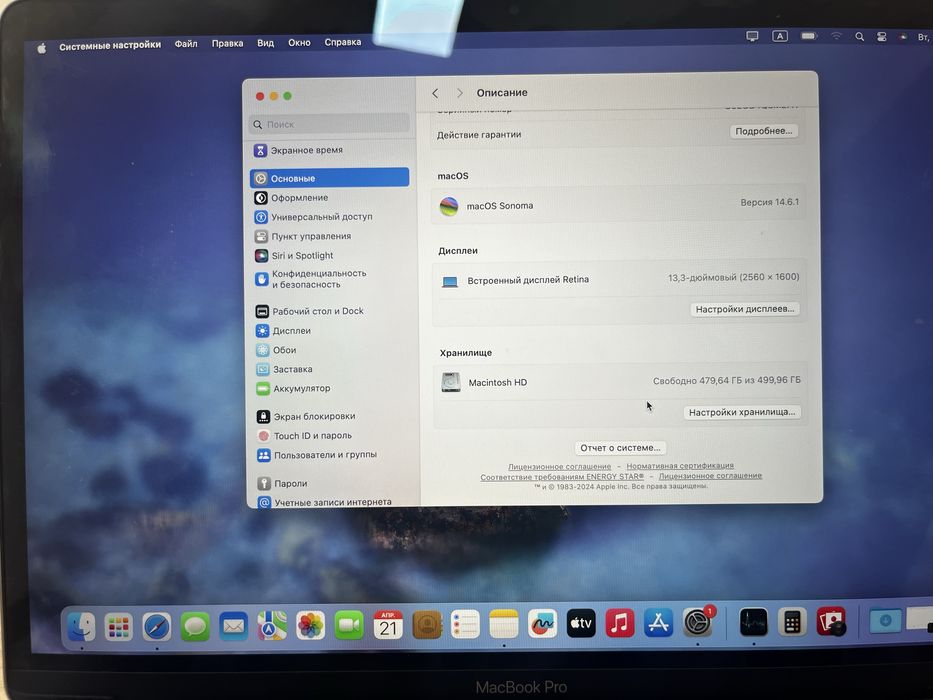Open Лицензионное соглашение link on first row
Viewport: 933px width, 700px height.
click(x=559, y=467)
